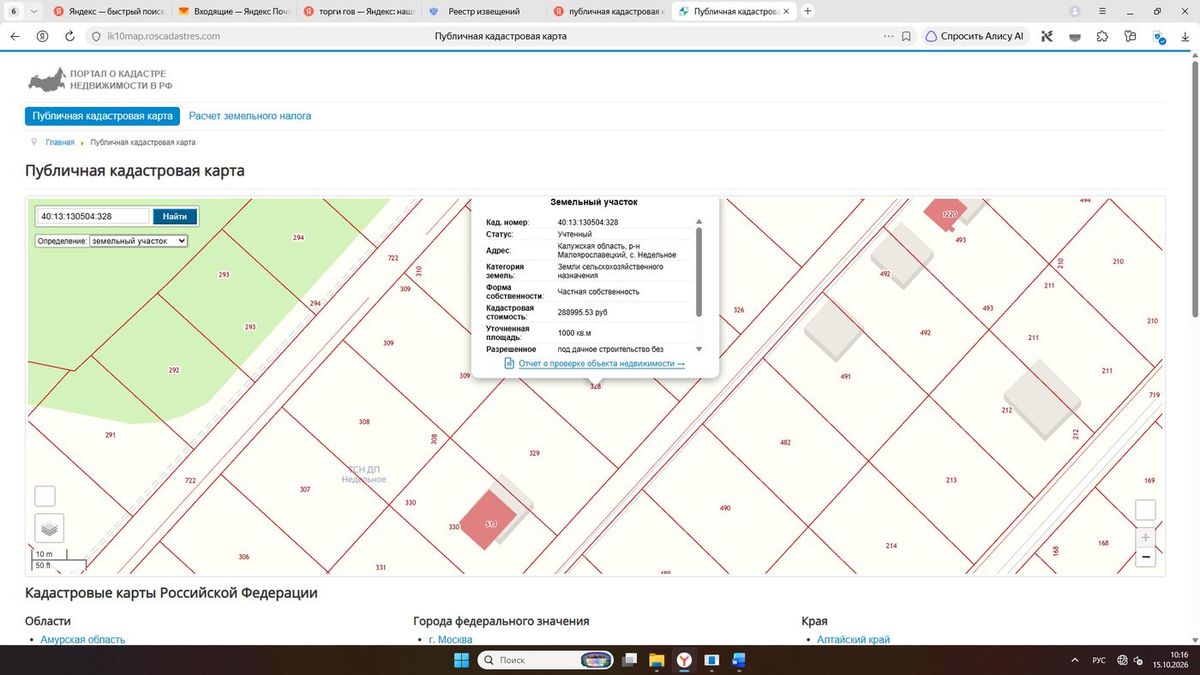Click the popup info panel scrollbar

(698, 271)
